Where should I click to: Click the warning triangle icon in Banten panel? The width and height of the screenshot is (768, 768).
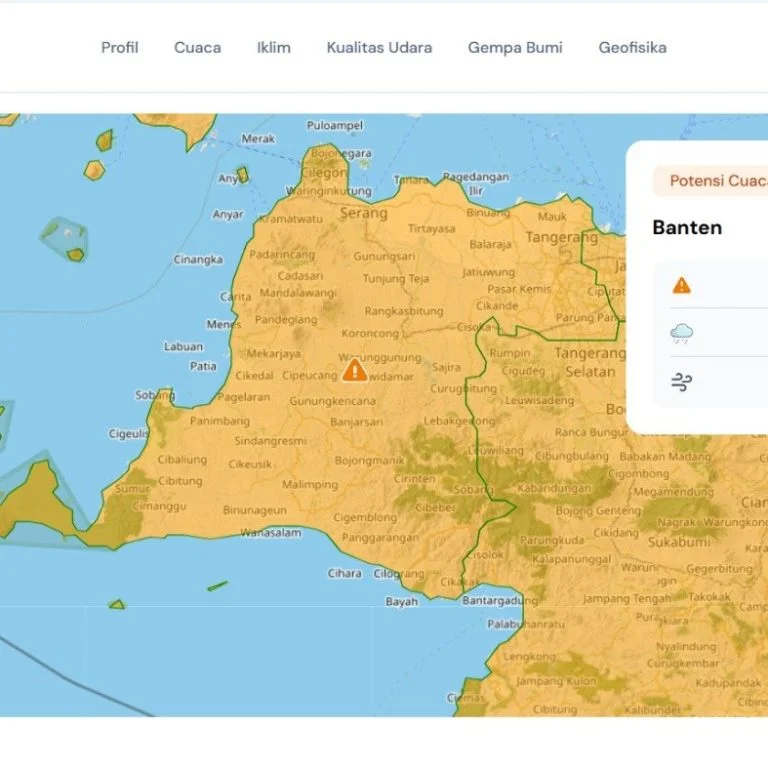(682, 286)
